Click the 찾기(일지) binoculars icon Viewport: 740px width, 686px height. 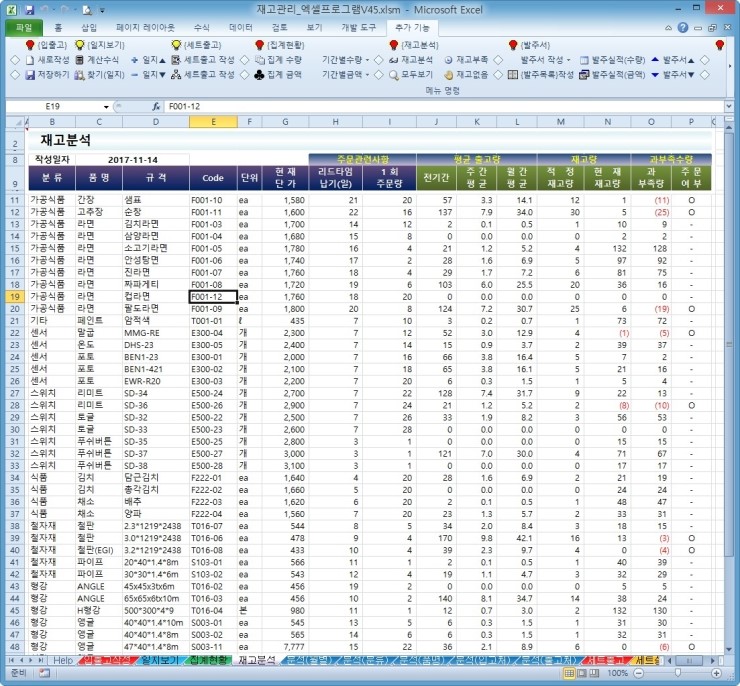[x=80, y=75]
